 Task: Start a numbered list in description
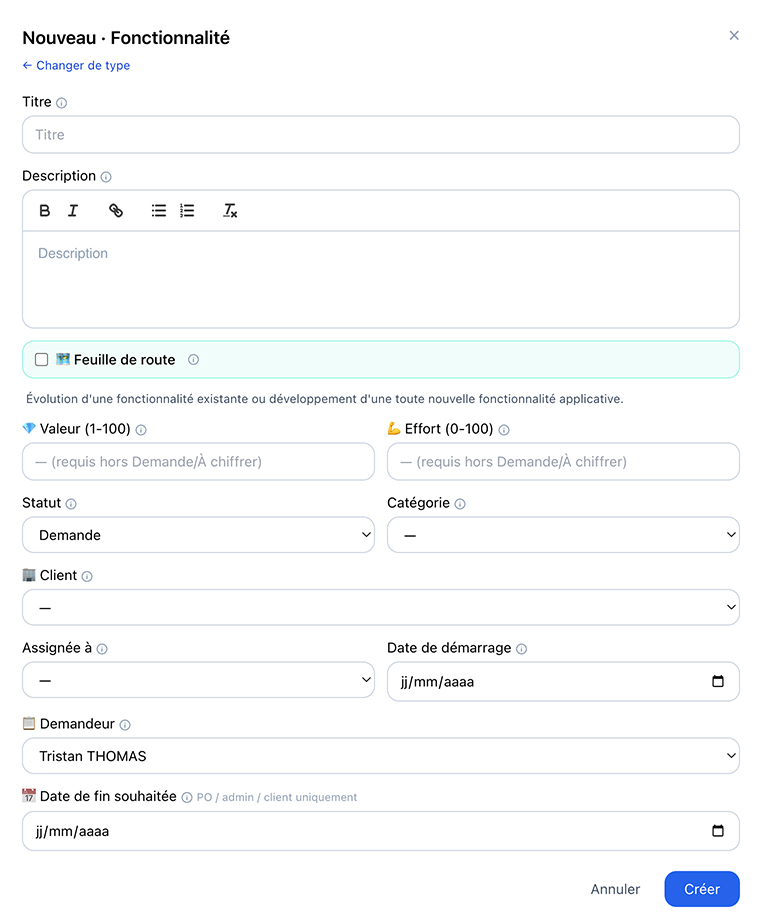(x=187, y=211)
